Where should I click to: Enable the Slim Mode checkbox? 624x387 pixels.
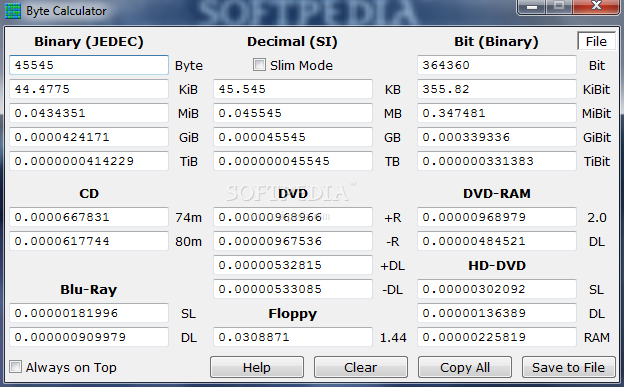coord(259,65)
